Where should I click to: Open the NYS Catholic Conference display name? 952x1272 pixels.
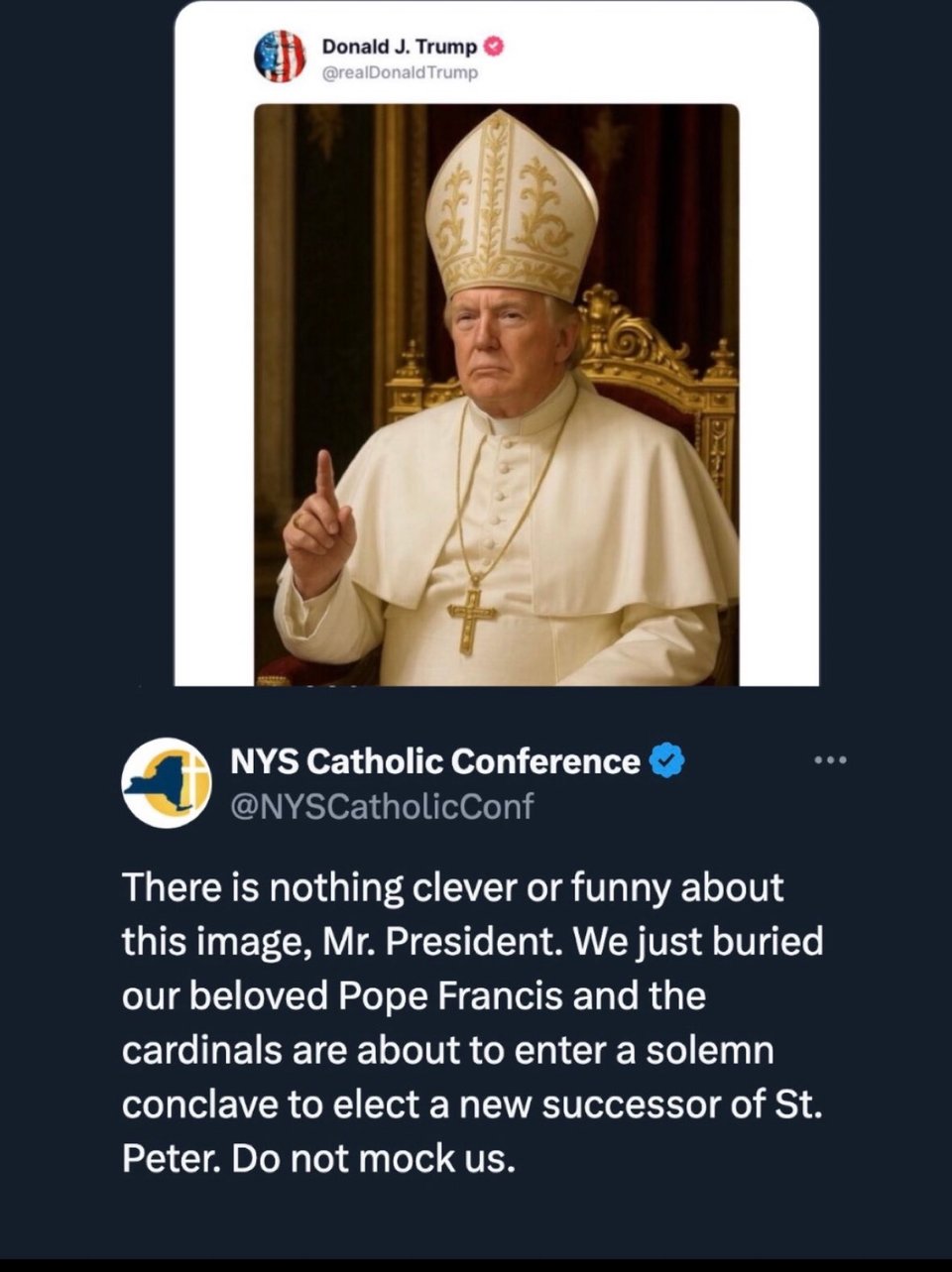point(434,761)
